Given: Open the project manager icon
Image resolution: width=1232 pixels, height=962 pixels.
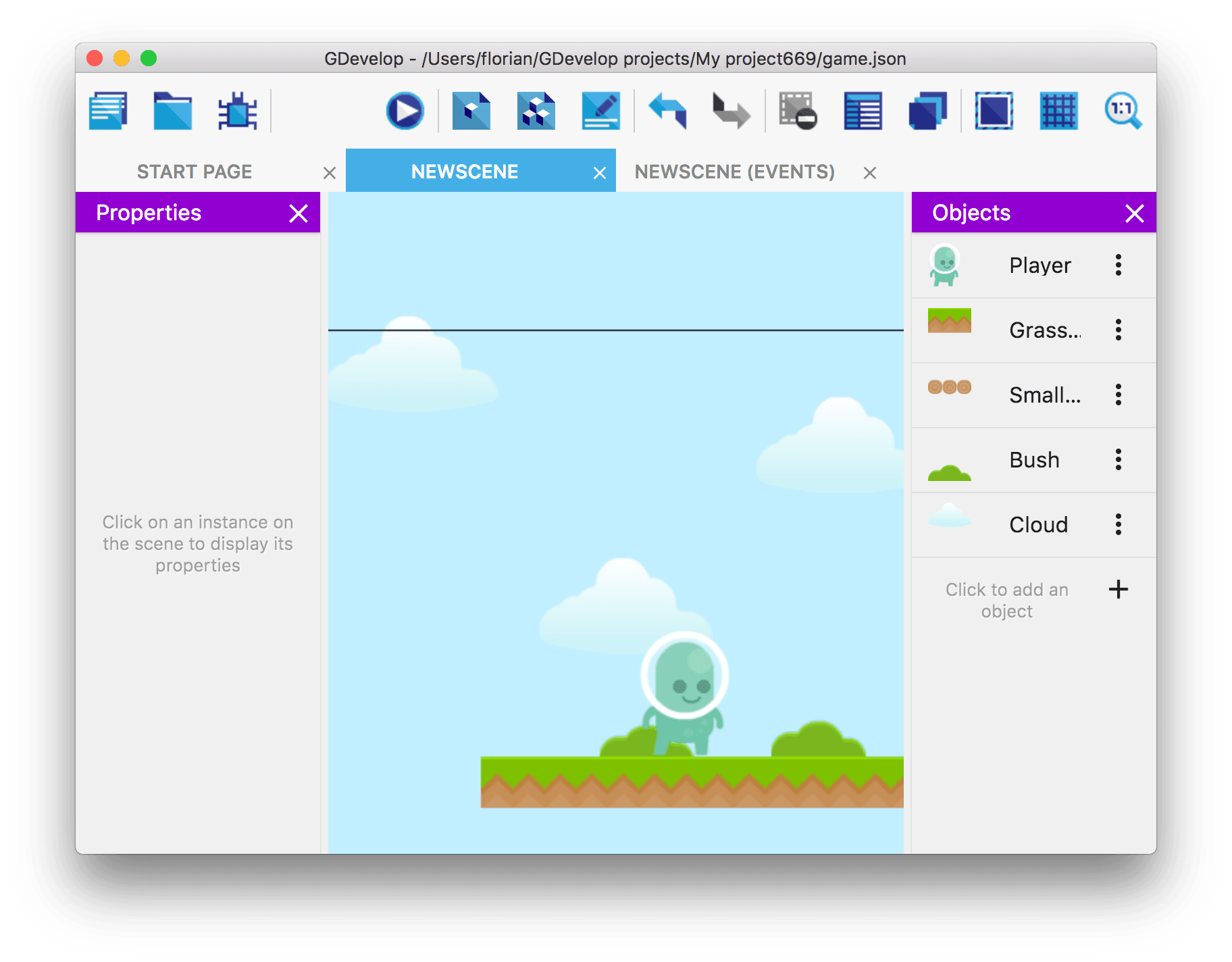Looking at the screenshot, I should pyautogui.click(x=108, y=111).
